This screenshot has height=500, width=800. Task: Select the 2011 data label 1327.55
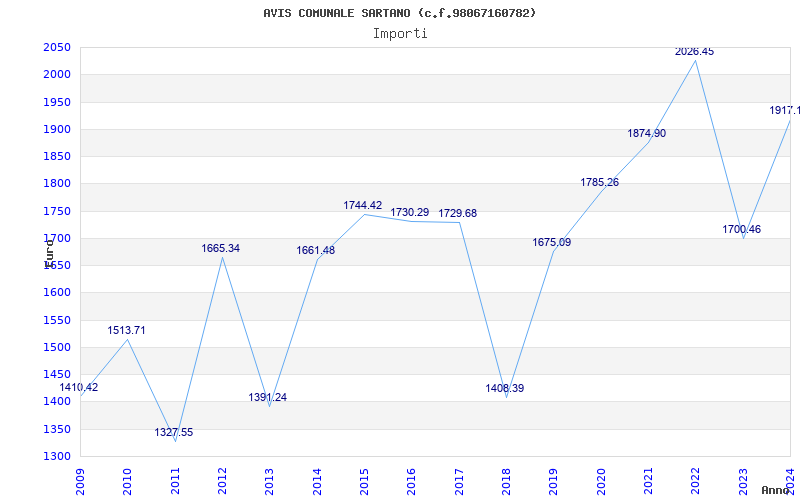(x=174, y=432)
